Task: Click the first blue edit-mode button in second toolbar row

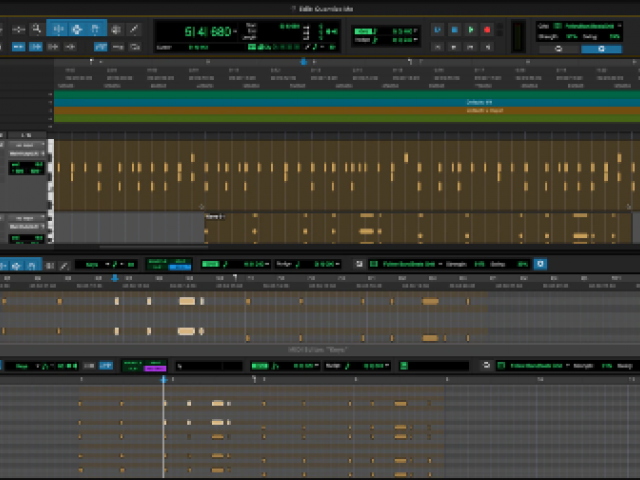Action: click(18, 47)
